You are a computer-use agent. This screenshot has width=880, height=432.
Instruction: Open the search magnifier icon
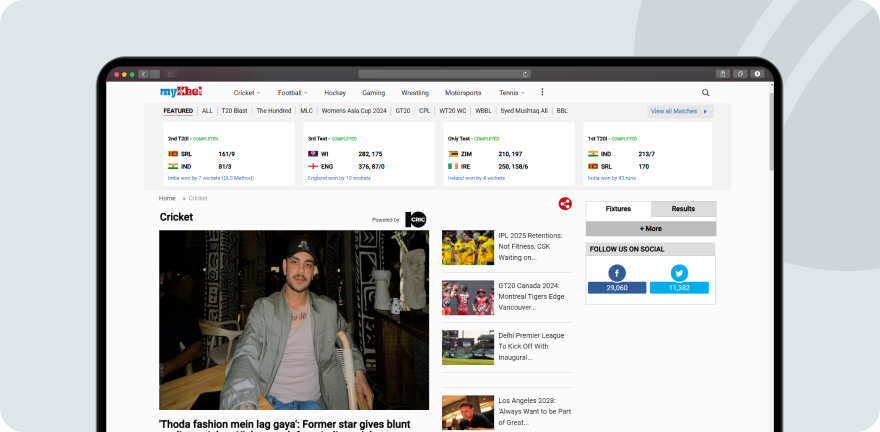tap(705, 93)
